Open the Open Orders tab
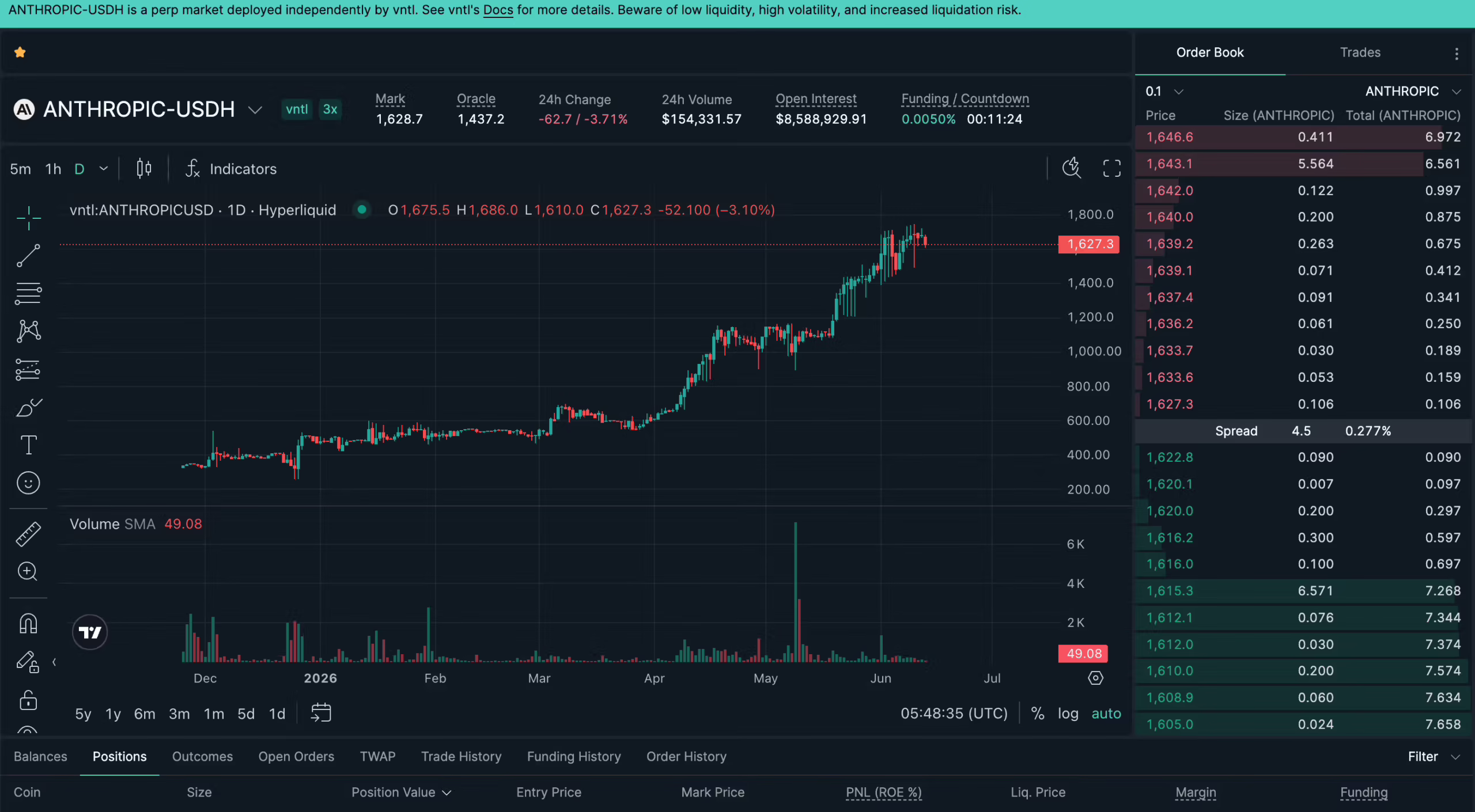Image resolution: width=1475 pixels, height=812 pixels. 296,756
